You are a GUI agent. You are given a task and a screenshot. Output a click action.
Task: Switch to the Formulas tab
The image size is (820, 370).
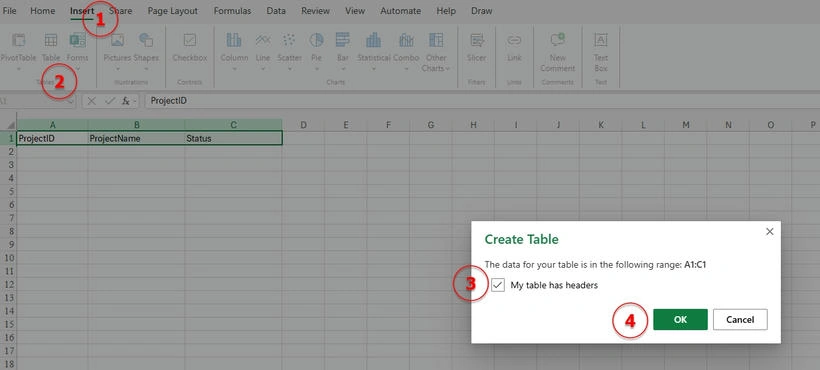[232, 10]
